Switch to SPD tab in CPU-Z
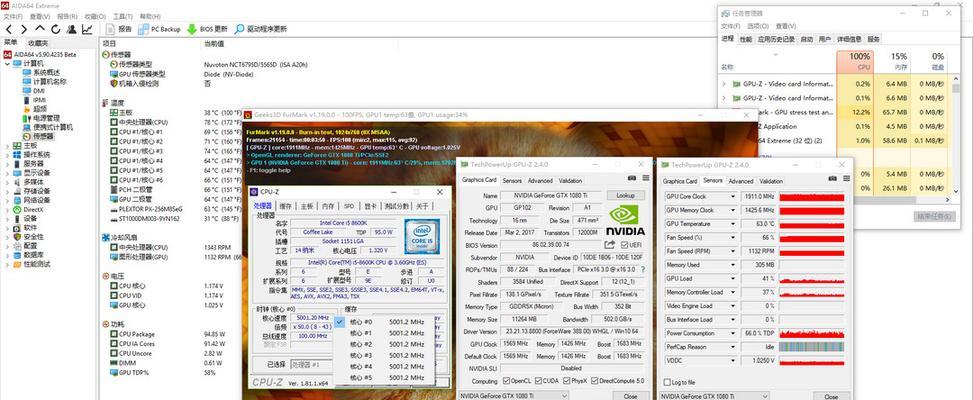 click(x=349, y=206)
